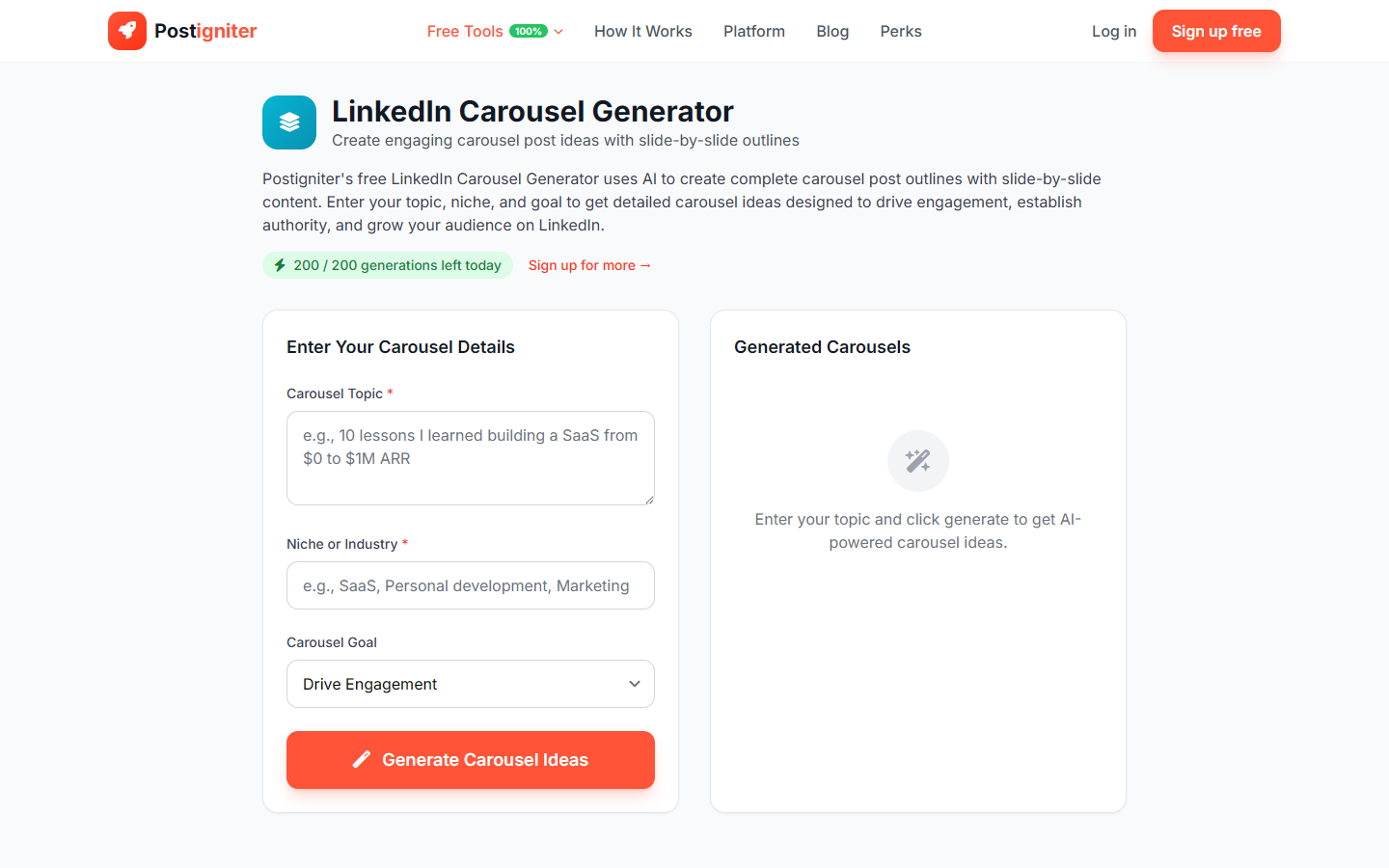Viewport: 1389px width, 868px height.
Task: Open the Carousel Goal dropdown
Action: 470,684
